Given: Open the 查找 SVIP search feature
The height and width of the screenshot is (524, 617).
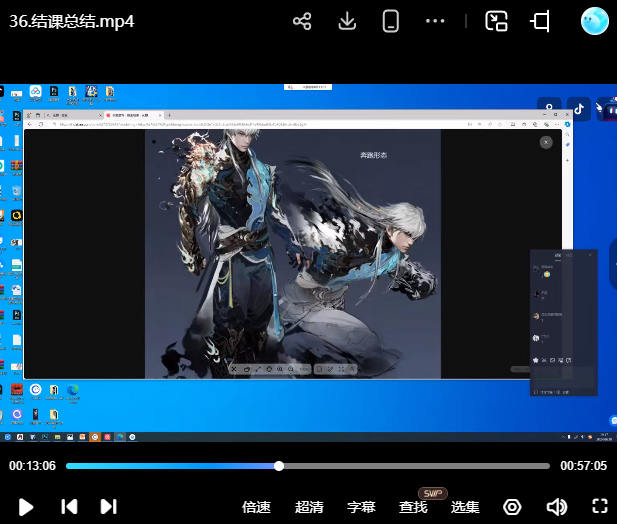Looking at the screenshot, I should click(x=413, y=507).
